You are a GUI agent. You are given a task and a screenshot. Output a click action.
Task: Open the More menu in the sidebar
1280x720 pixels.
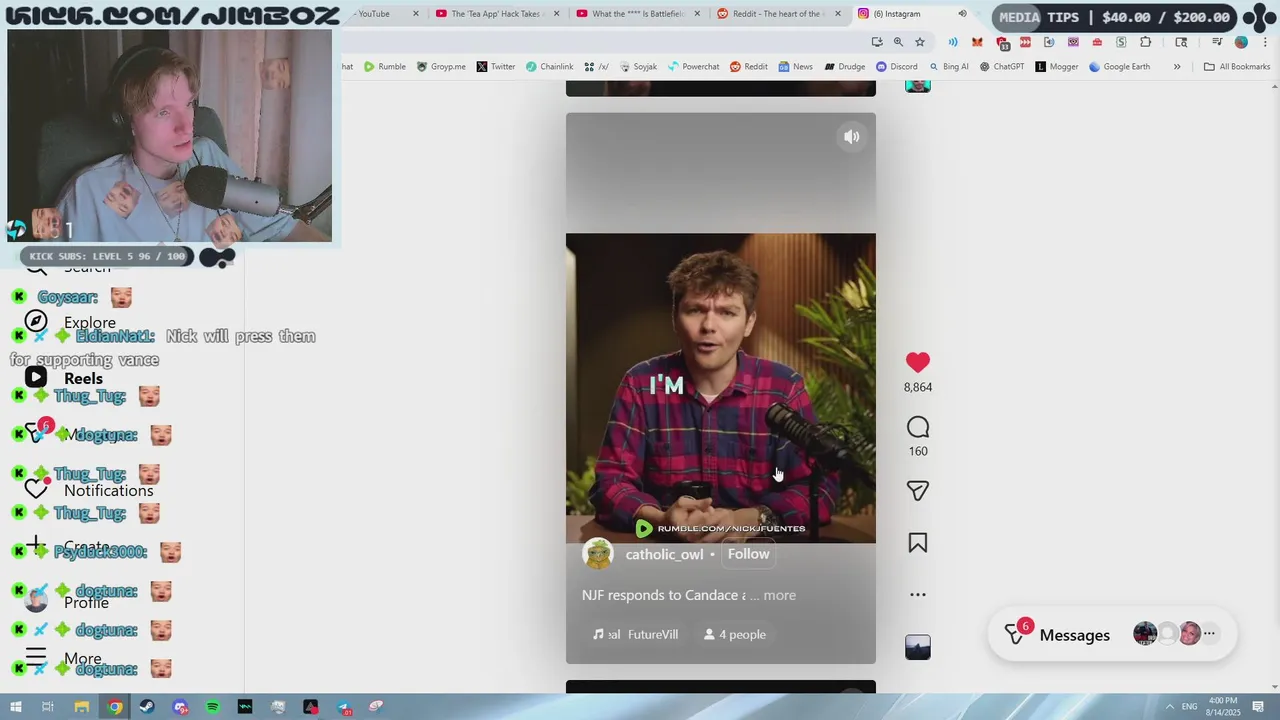coord(63,658)
